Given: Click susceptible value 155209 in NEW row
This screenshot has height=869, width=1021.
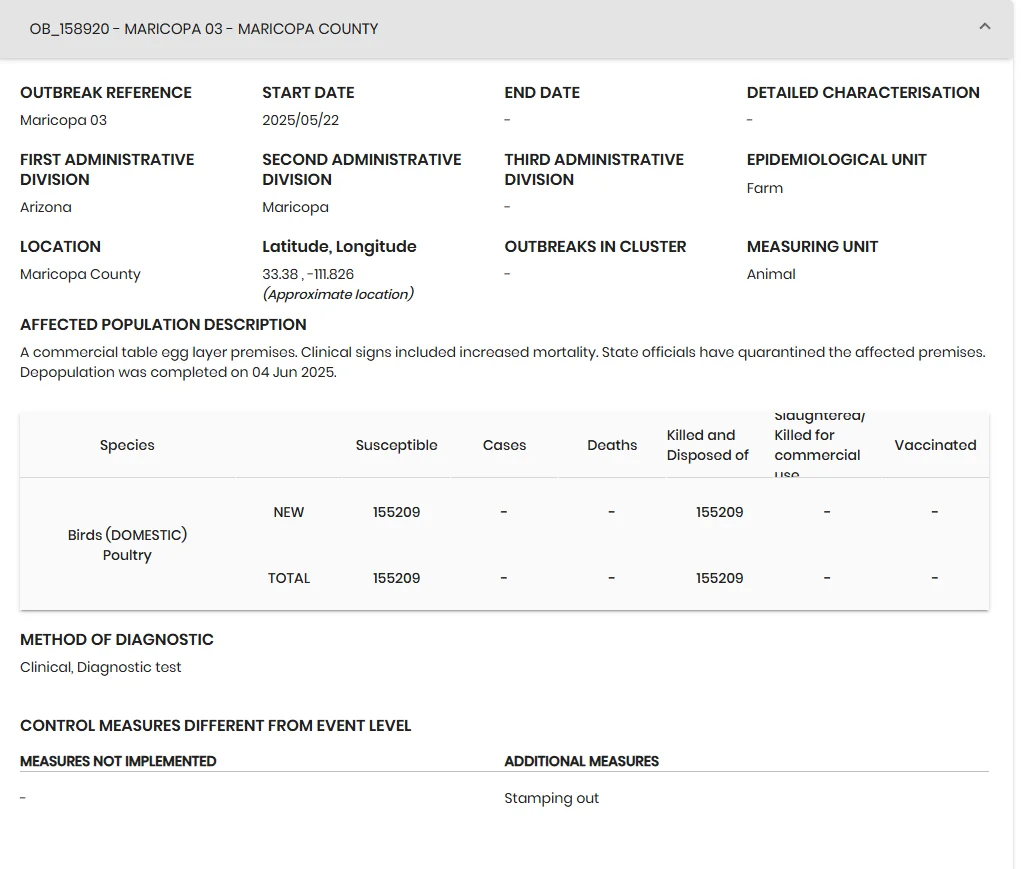Looking at the screenshot, I should click(396, 513).
